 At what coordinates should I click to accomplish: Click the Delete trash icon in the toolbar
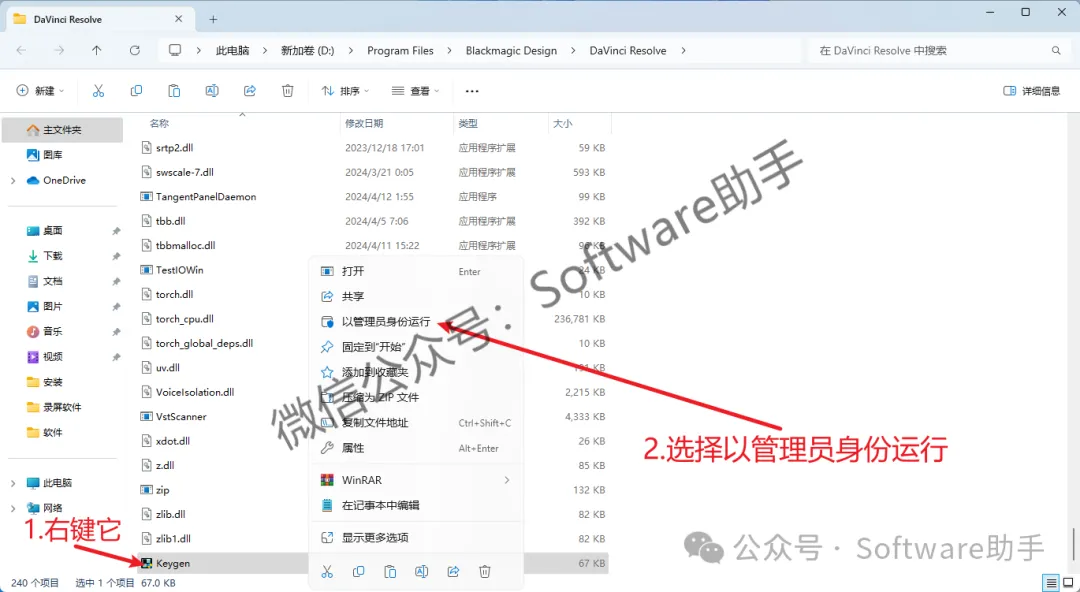[288, 91]
